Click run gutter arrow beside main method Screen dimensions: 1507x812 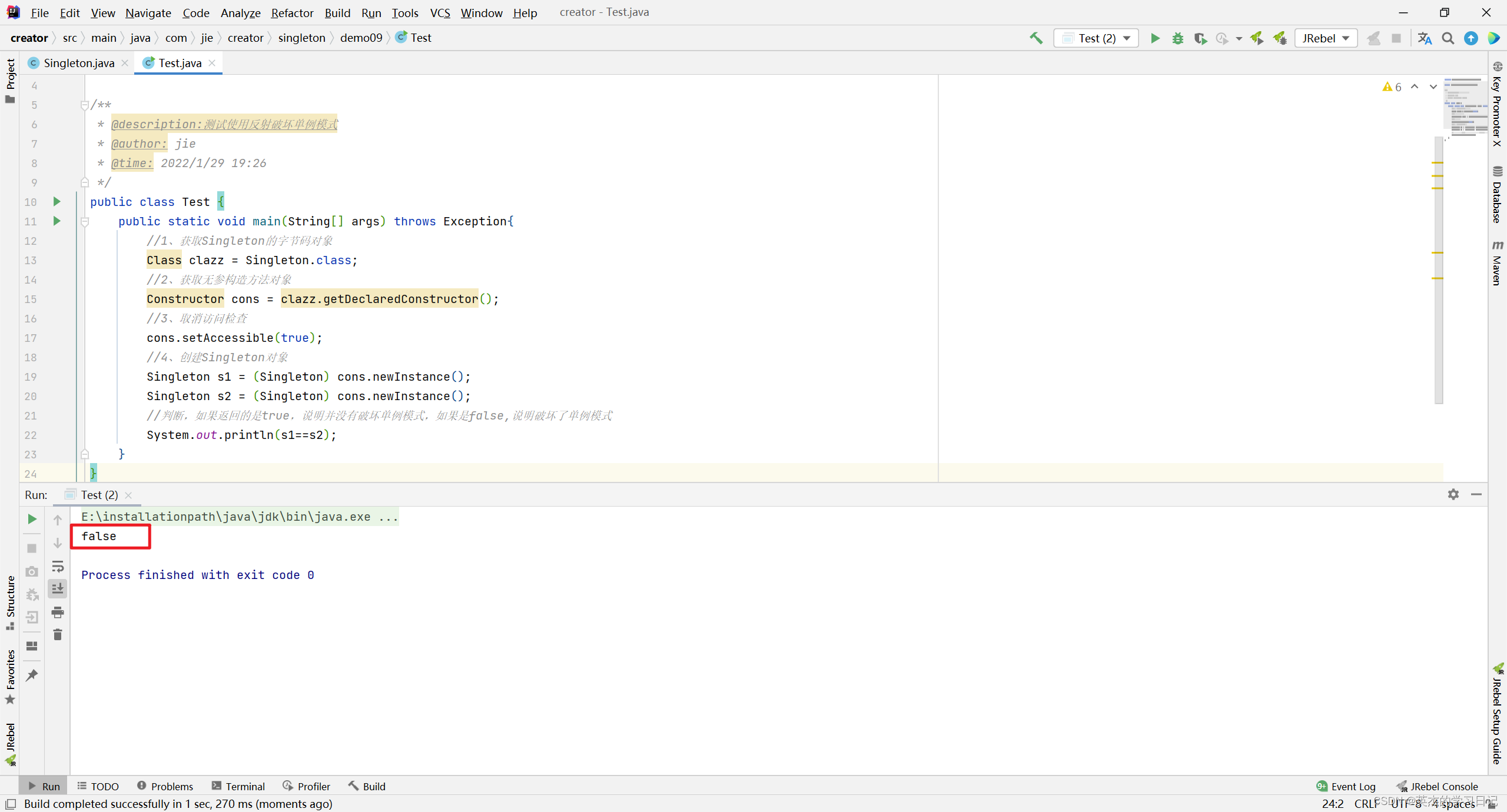(57, 221)
